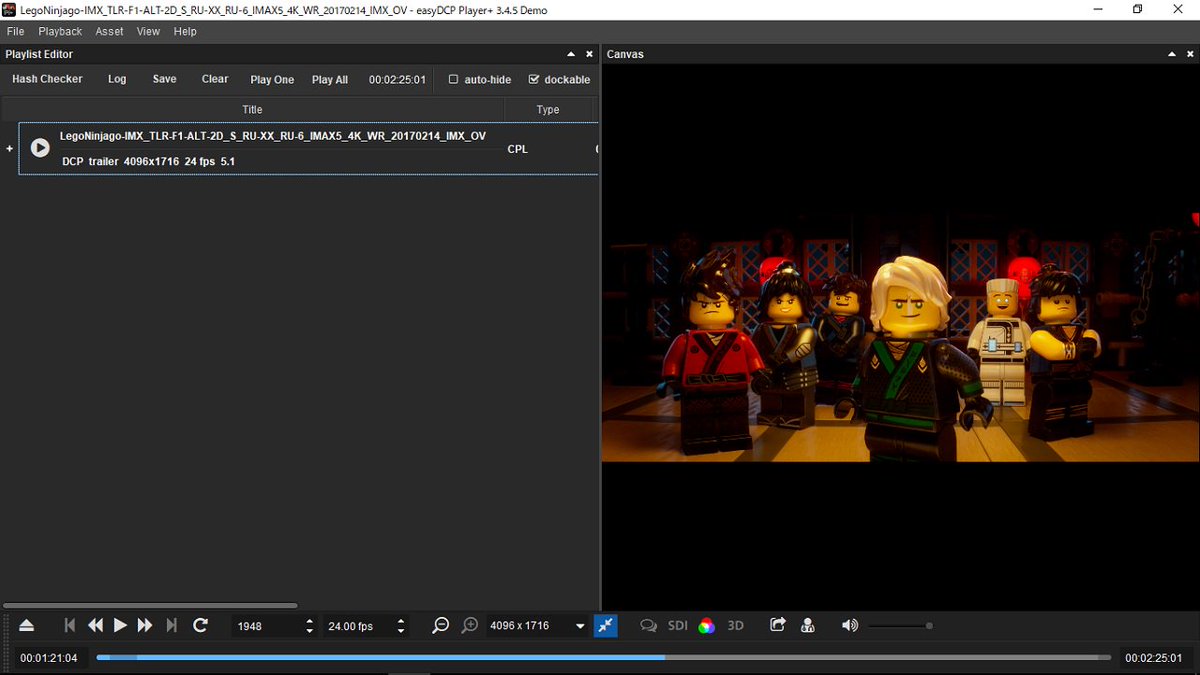
Task: Jump to the first frame
Action: point(70,626)
